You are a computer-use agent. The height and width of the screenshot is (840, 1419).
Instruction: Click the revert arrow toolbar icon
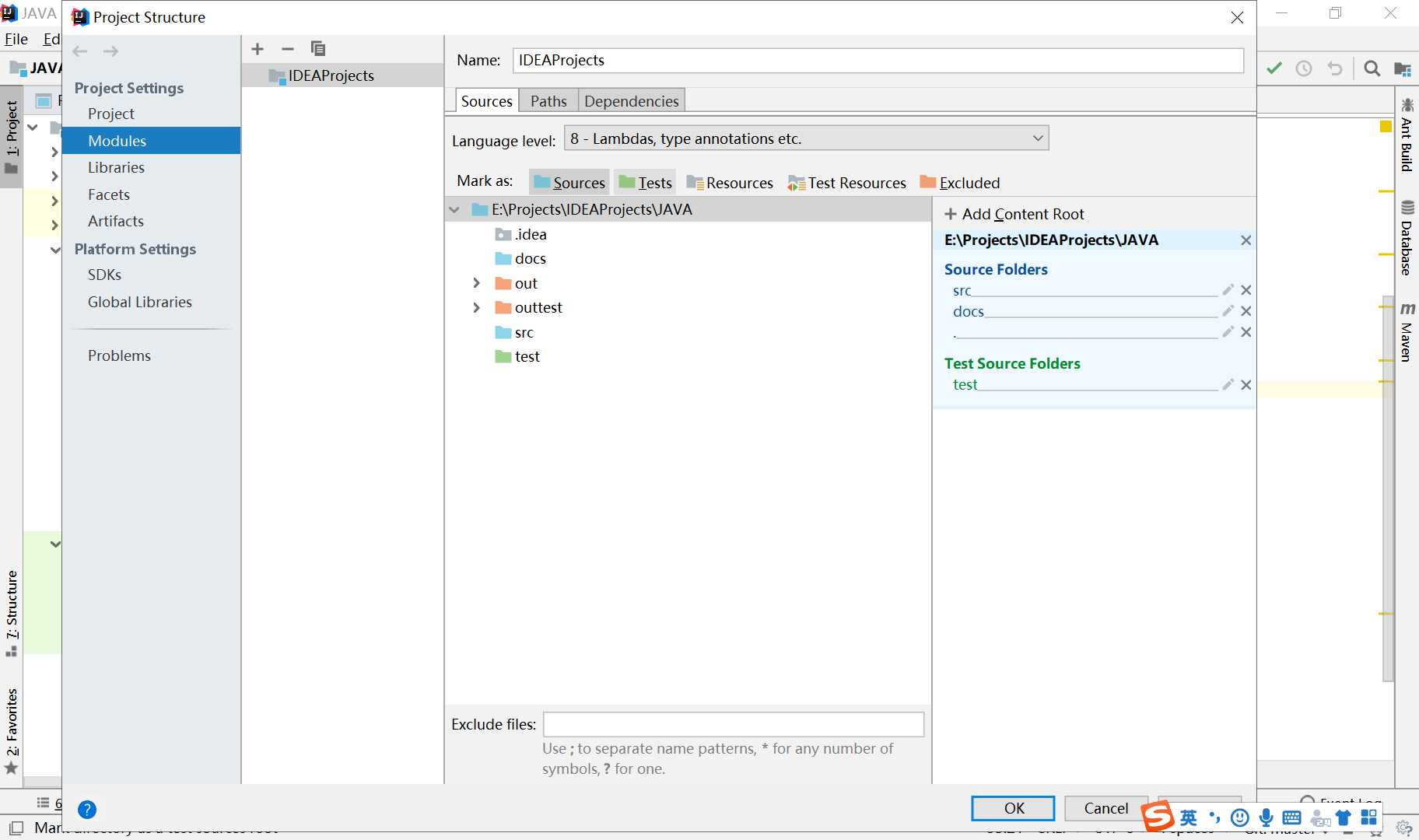click(1335, 68)
